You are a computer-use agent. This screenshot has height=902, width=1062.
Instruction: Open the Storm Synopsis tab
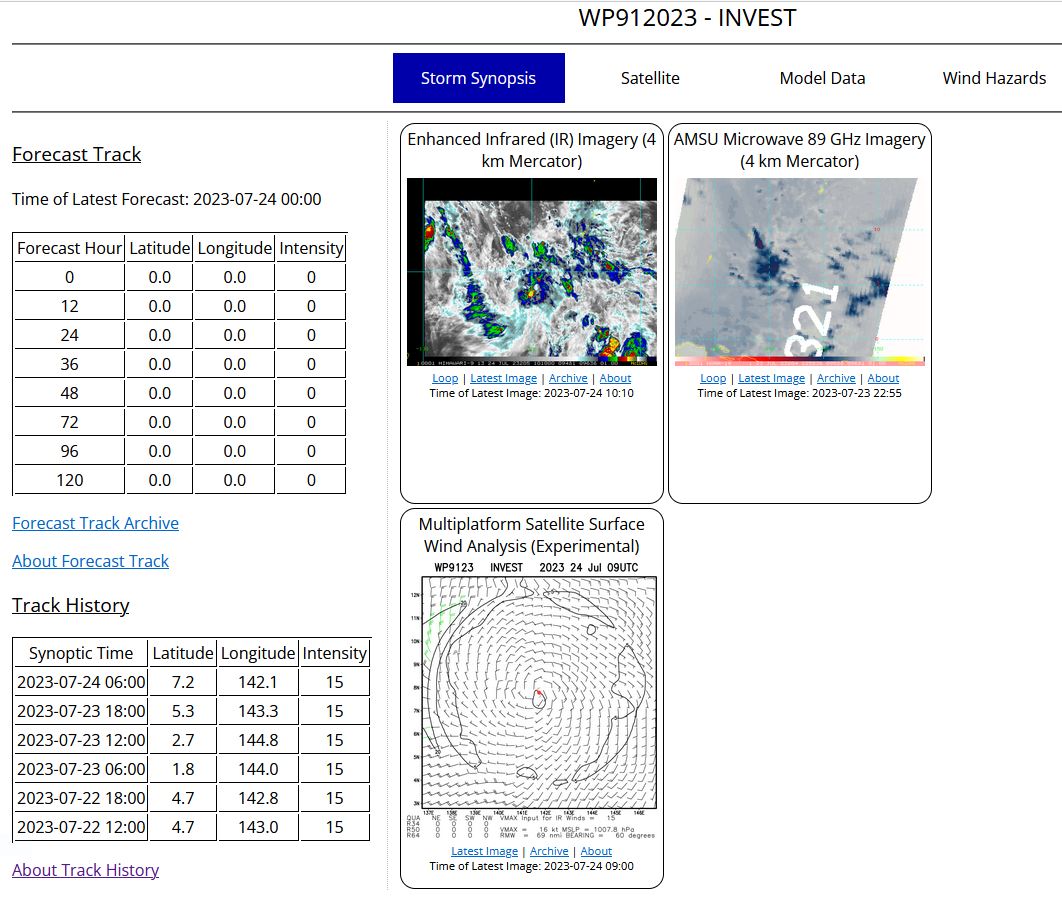click(478, 78)
